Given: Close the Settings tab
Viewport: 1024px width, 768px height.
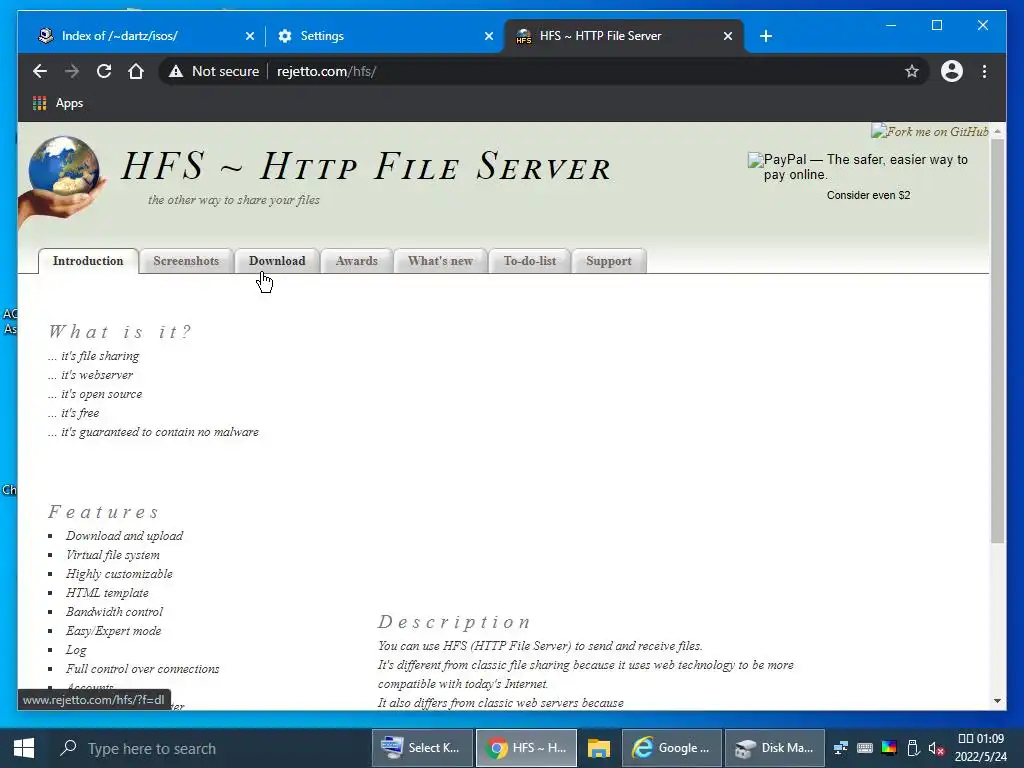Looking at the screenshot, I should coord(488,36).
